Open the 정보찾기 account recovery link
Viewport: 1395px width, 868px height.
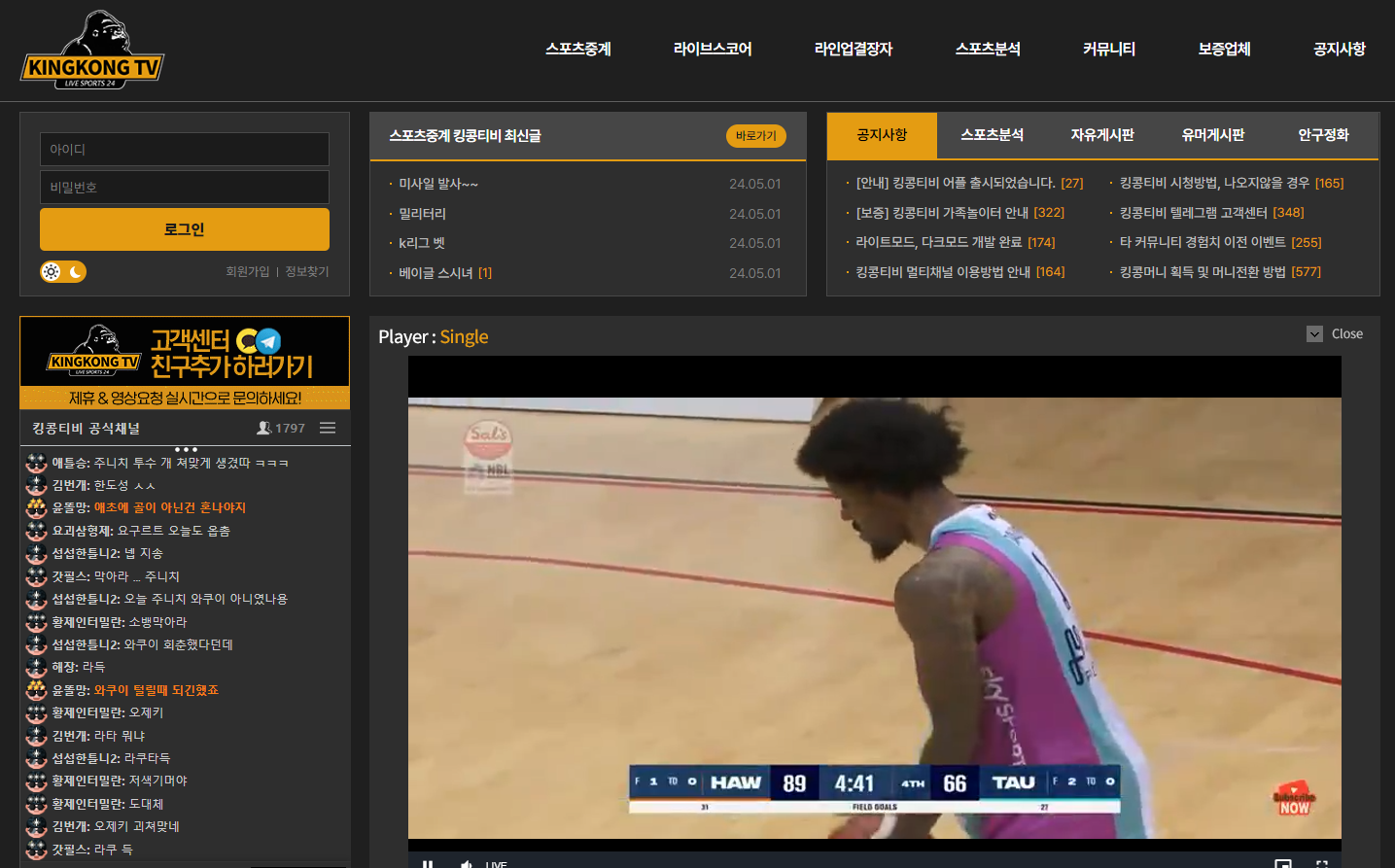(307, 272)
